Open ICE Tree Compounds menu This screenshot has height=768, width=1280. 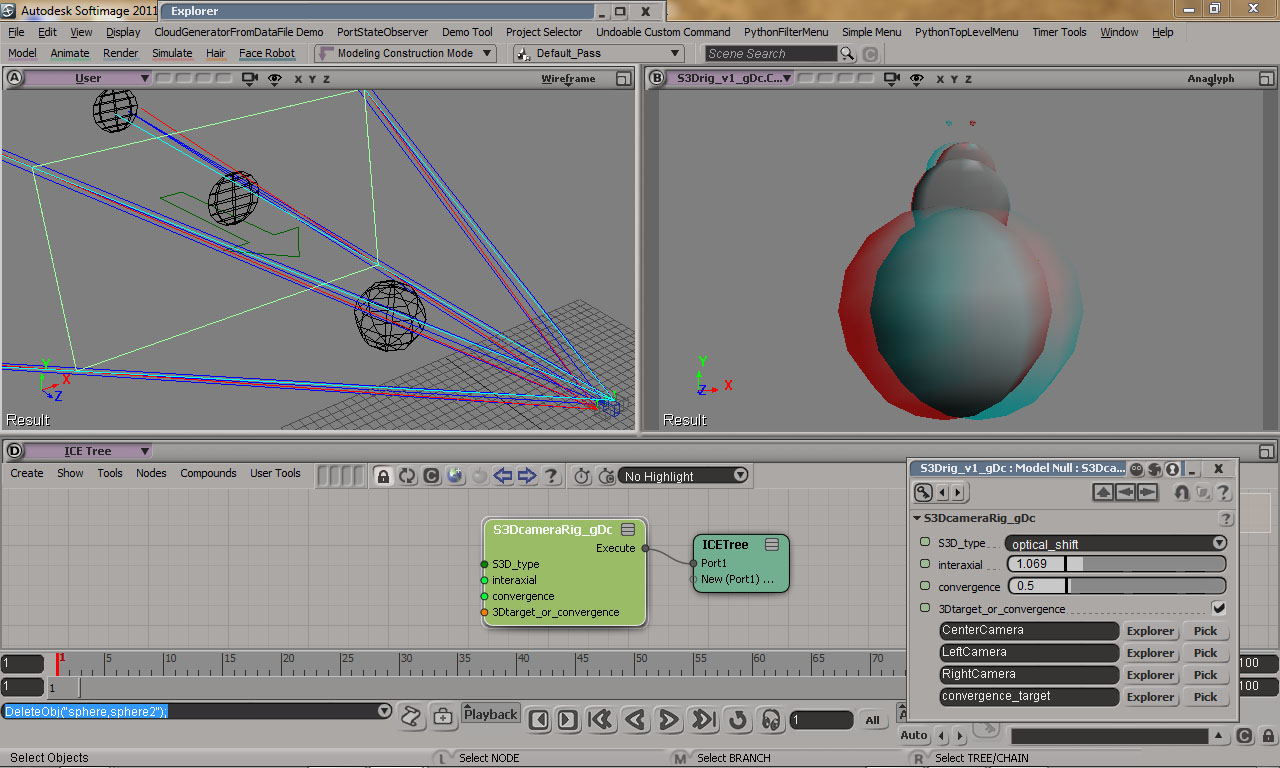click(x=208, y=473)
